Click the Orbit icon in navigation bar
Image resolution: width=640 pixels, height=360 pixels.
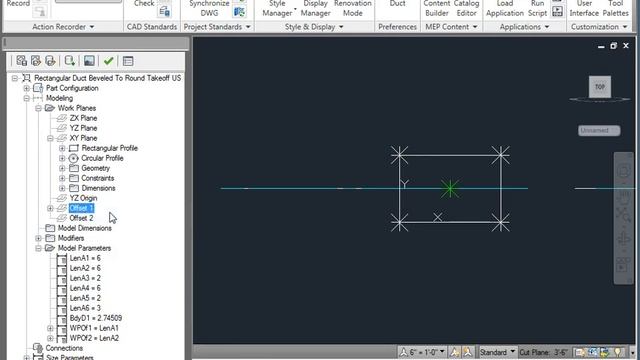[x=624, y=239]
